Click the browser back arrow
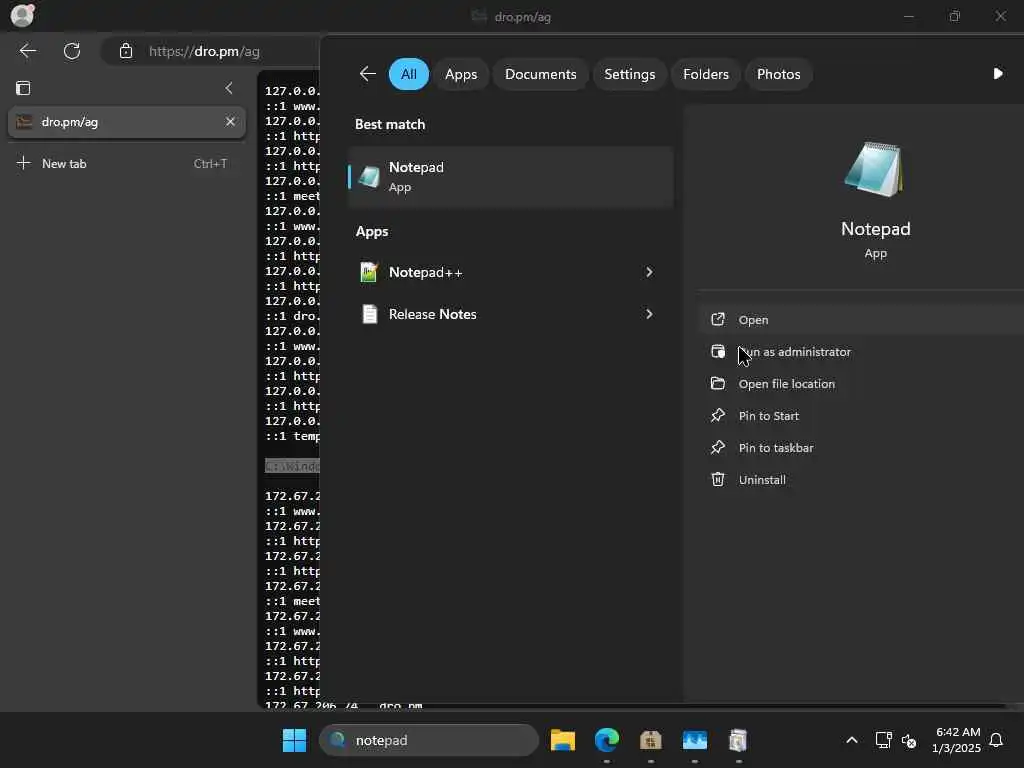This screenshot has height=768, width=1024. click(x=28, y=51)
